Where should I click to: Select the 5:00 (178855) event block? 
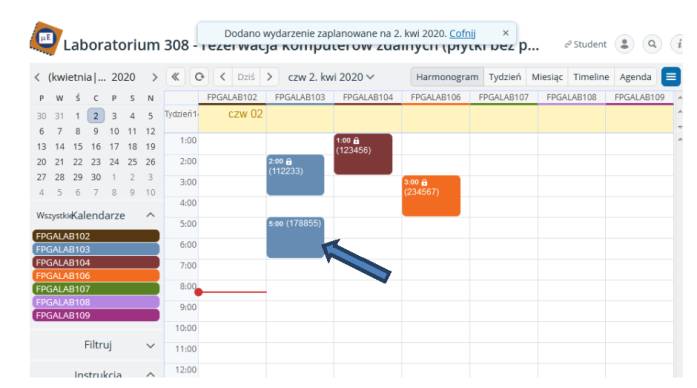[x=295, y=237]
